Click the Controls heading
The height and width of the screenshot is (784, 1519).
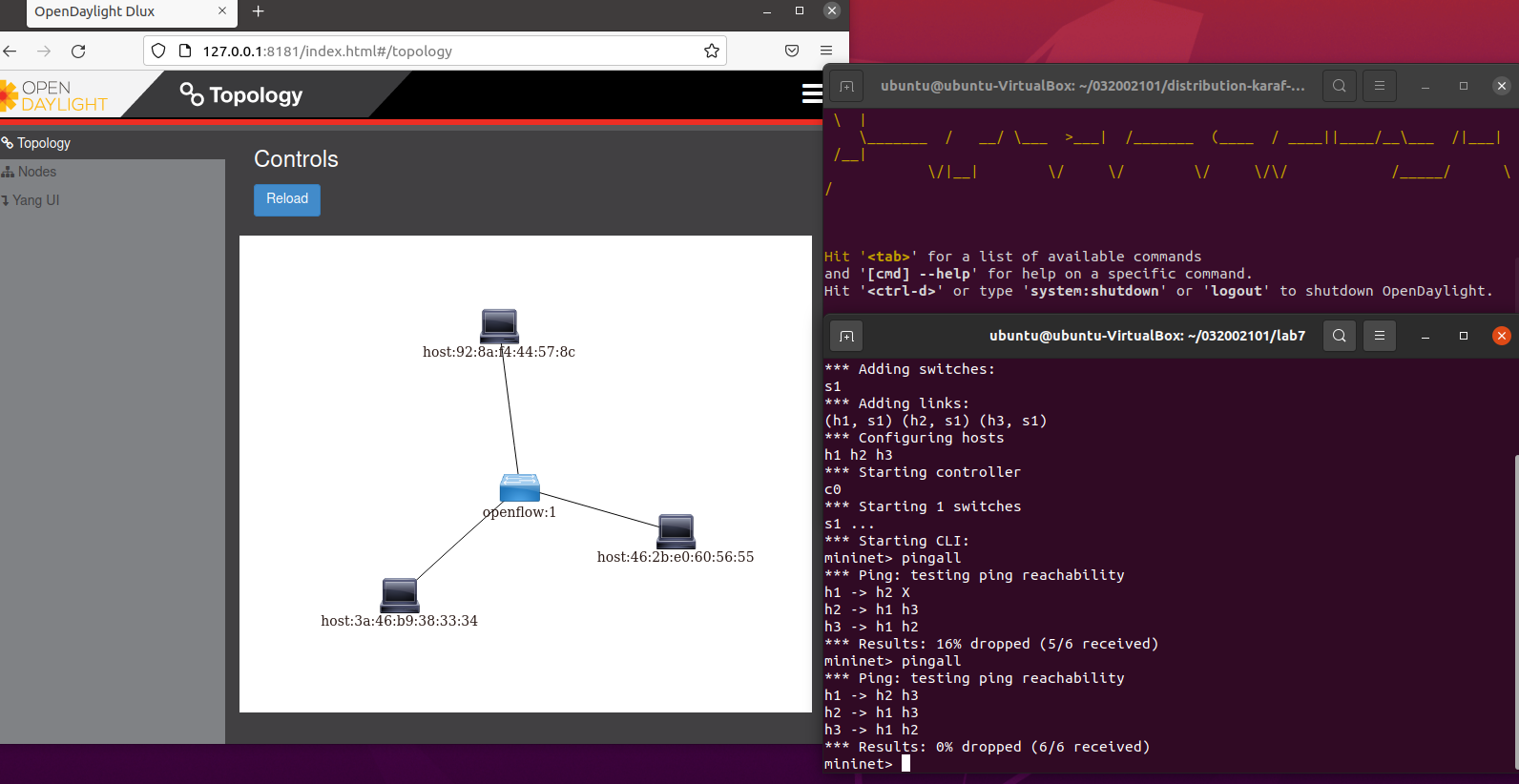pos(296,159)
